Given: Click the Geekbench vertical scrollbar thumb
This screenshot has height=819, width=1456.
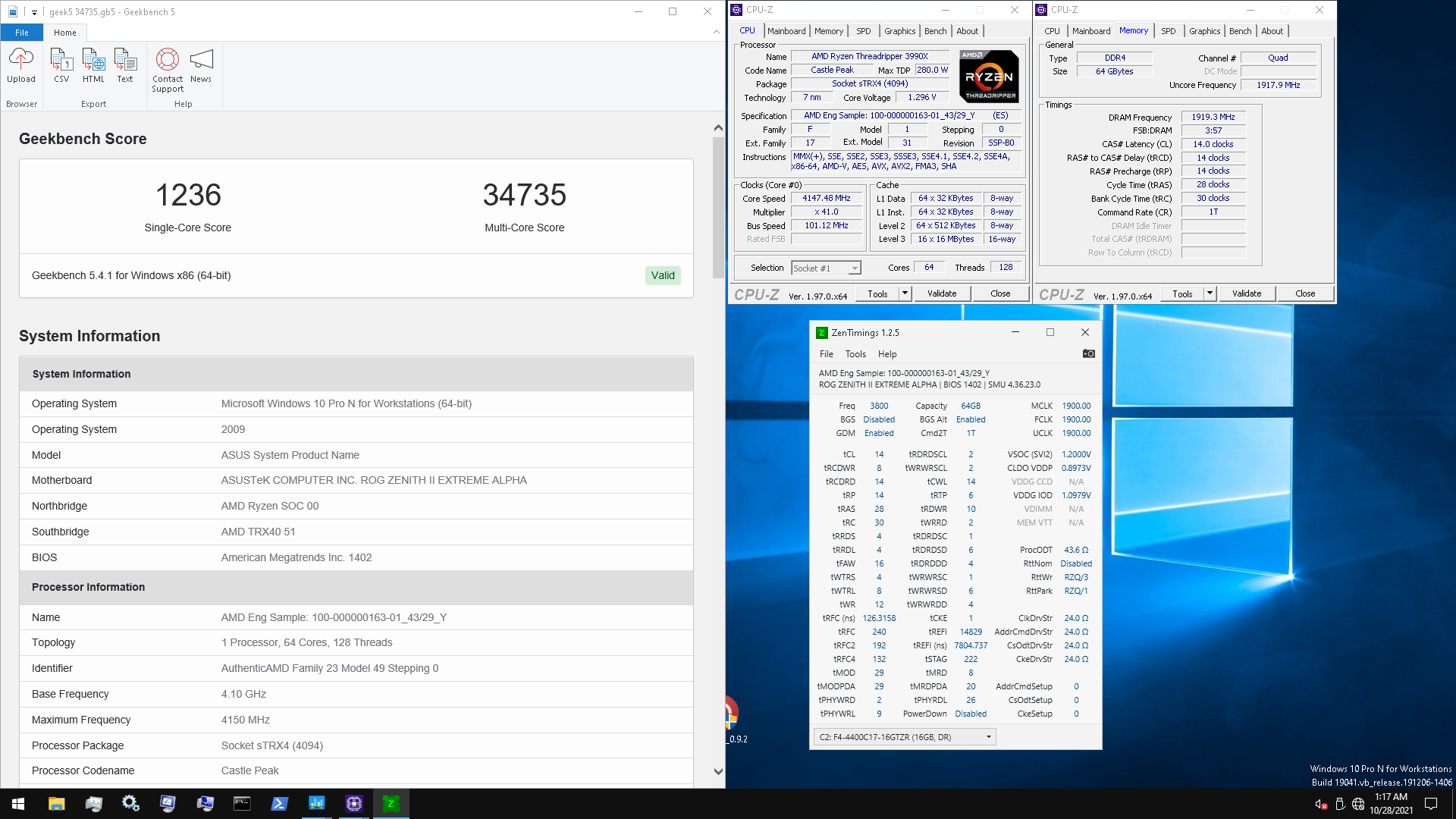Looking at the screenshot, I should (x=718, y=207).
